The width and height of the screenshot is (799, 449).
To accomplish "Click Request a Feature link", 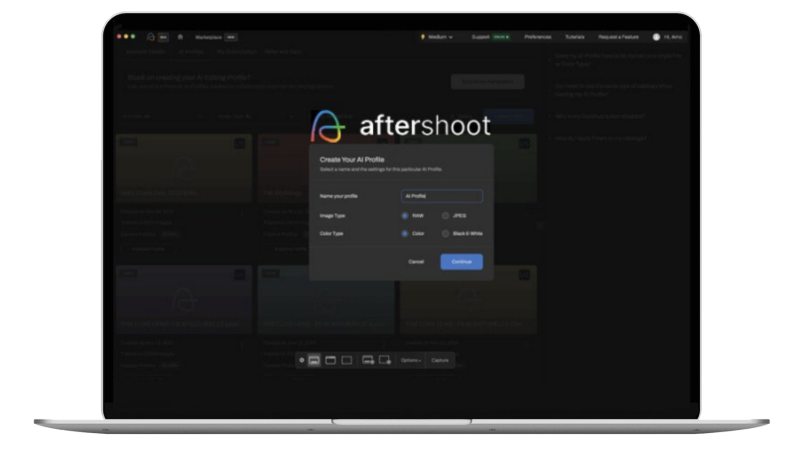I will pyautogui.click(x=618, y=37).
